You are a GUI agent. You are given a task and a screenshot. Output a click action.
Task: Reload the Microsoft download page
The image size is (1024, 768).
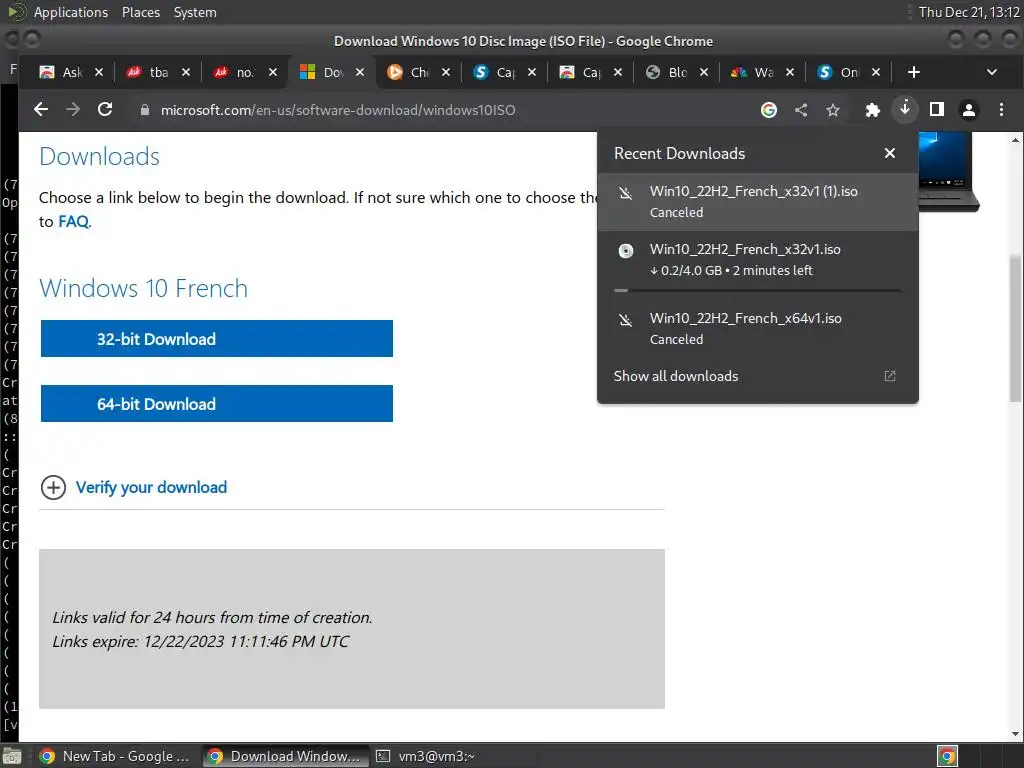105,110
